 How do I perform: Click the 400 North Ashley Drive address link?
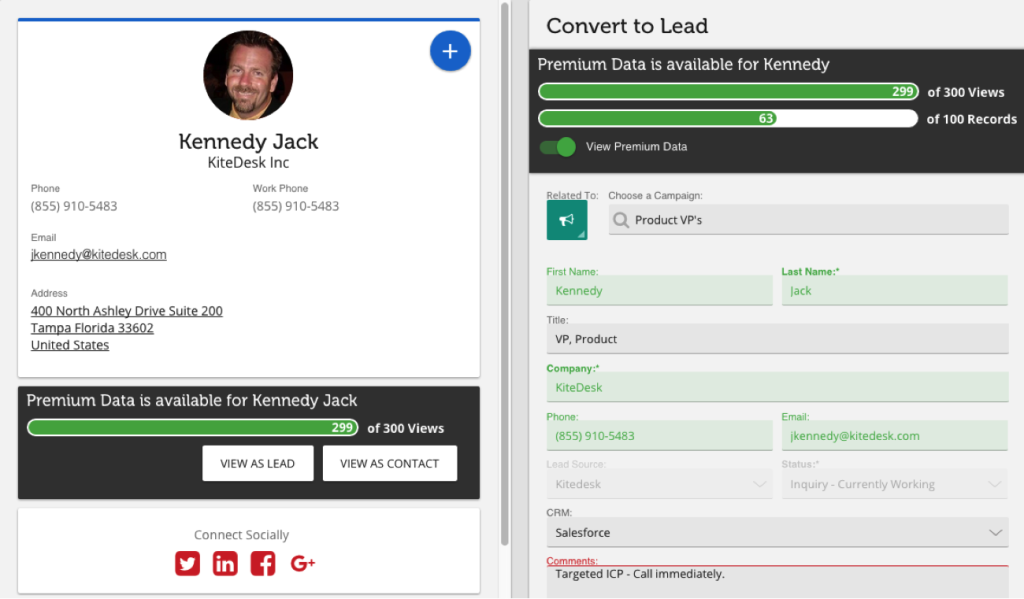126,311
